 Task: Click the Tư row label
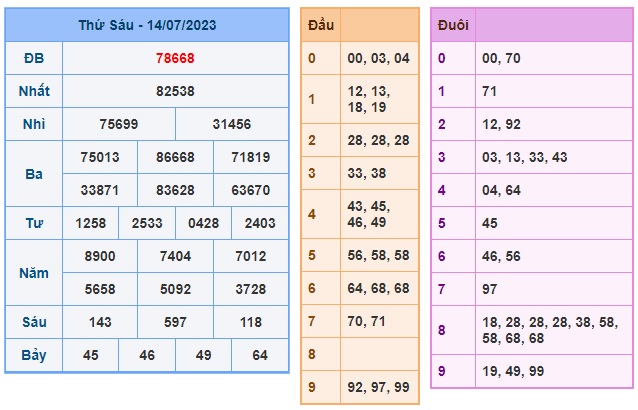click(34, 223)
